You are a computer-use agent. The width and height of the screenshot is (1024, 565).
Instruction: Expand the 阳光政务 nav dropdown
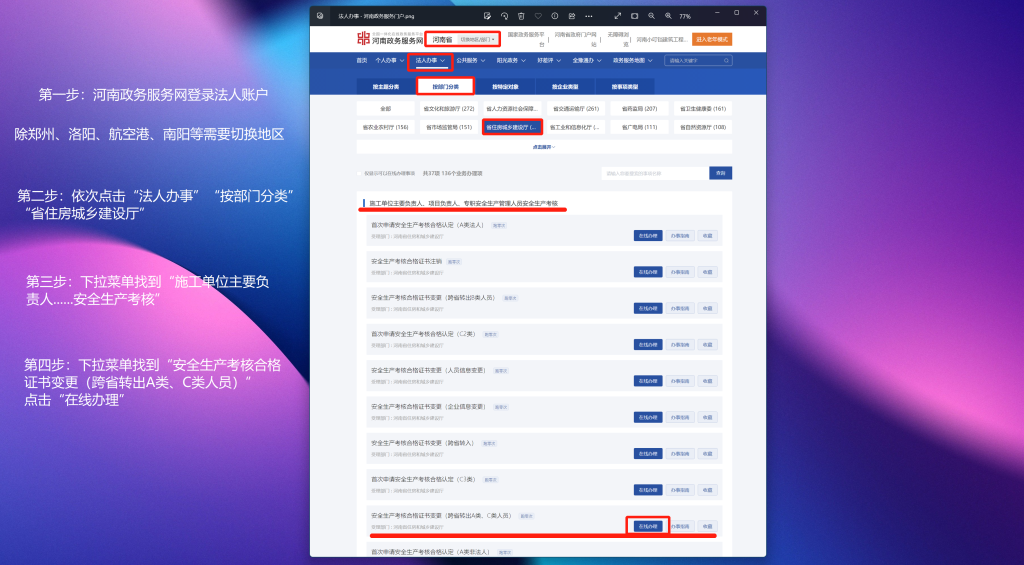(x=511, y=60)
